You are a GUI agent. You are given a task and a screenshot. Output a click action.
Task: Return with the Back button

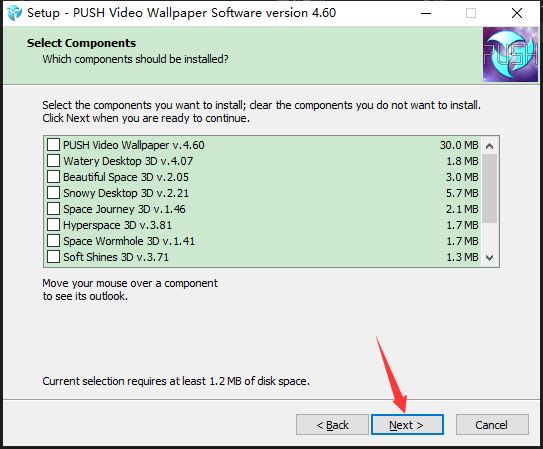click(x=332, y=424)
